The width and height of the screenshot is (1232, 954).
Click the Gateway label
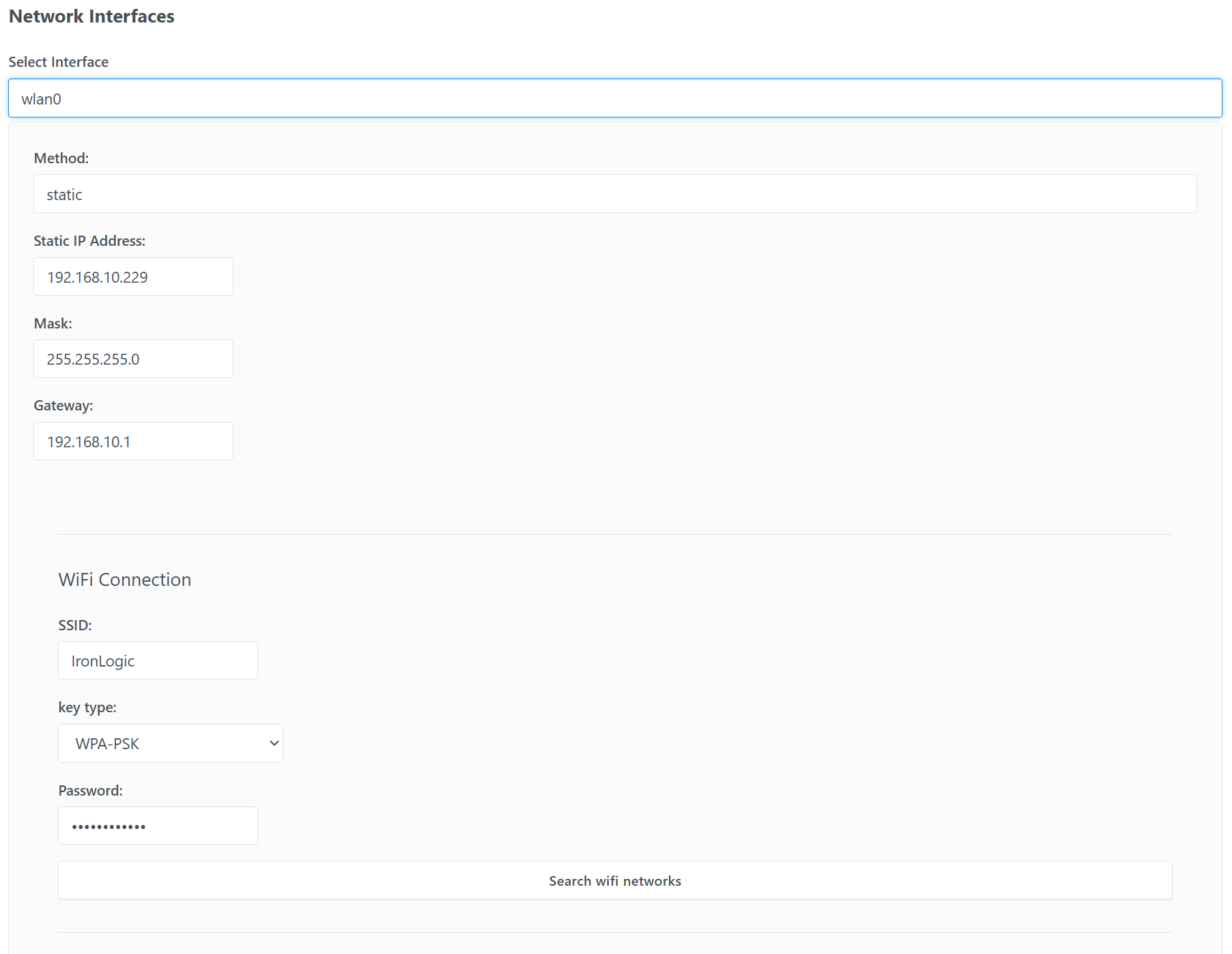coord(63,406)
